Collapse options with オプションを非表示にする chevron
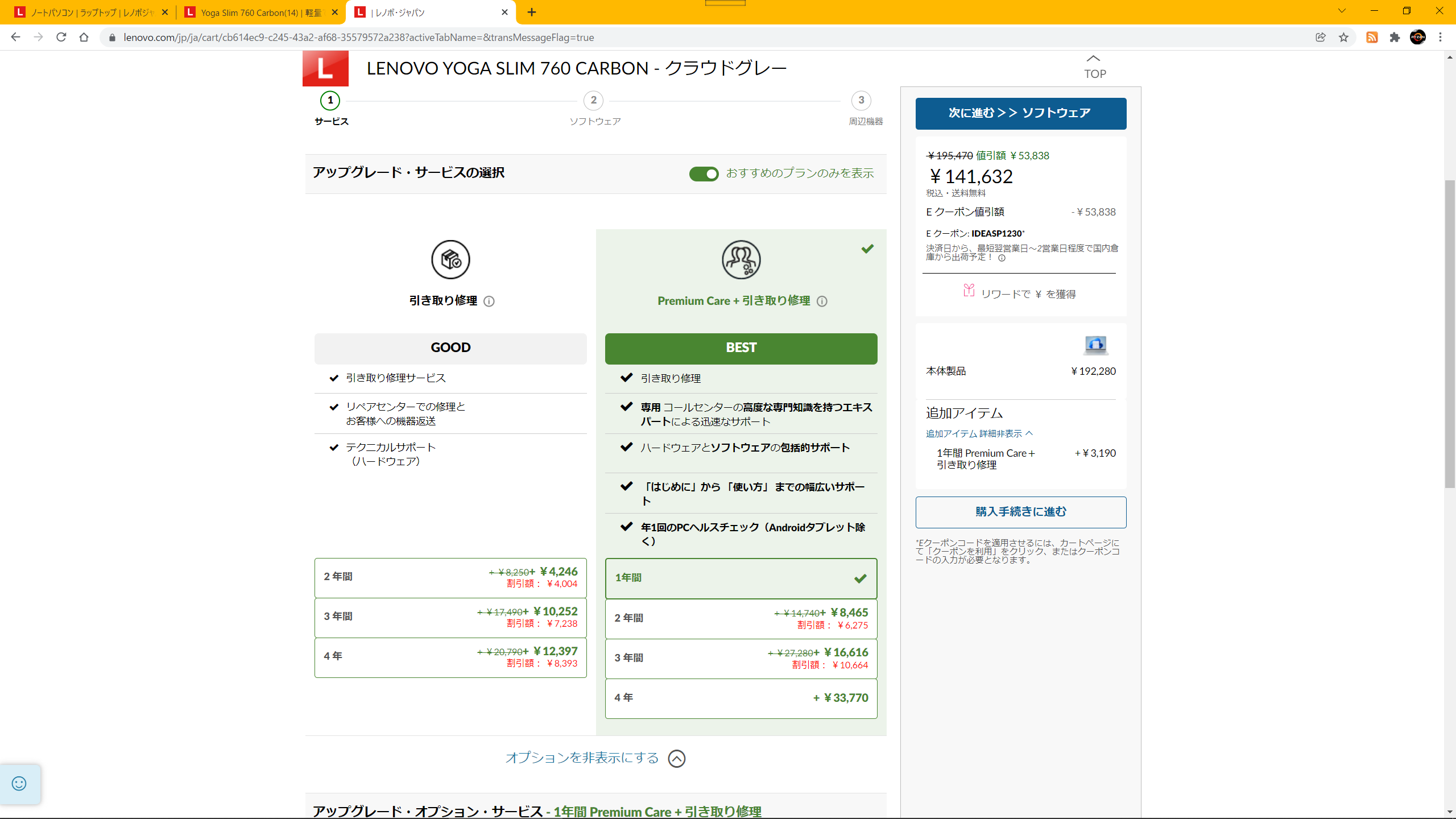Viewport: 1456px width, 819px height. [677, 759]
